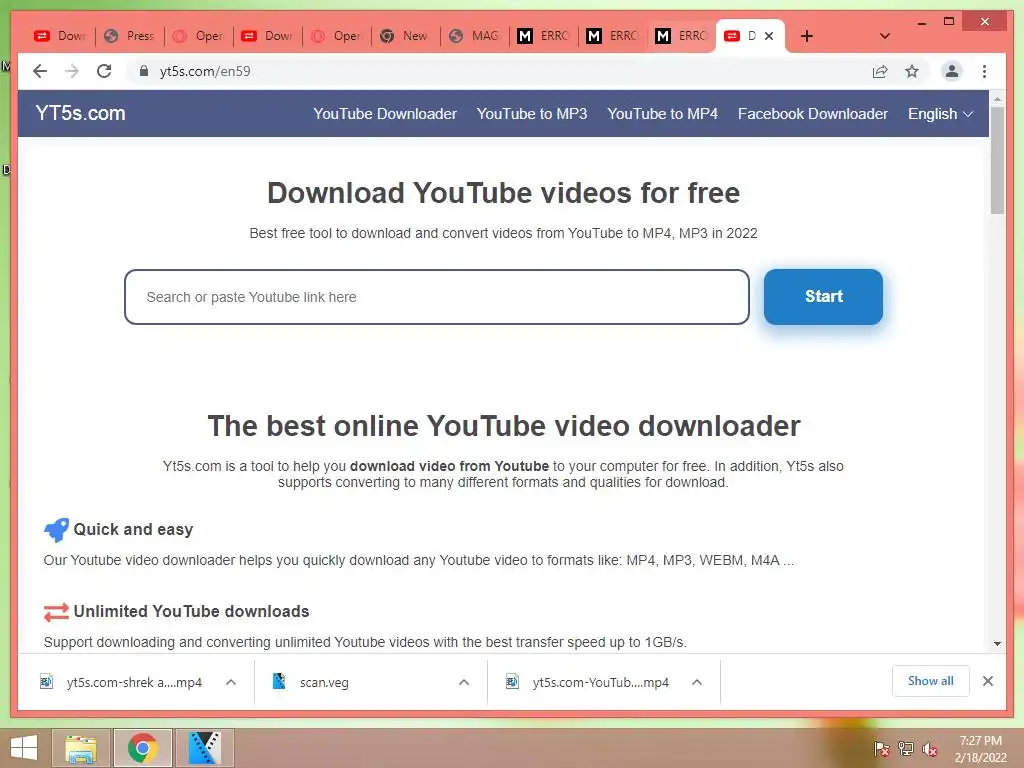Switch to the first Oper tab
Screen dimensions: 1024x768
pos(198,36)
